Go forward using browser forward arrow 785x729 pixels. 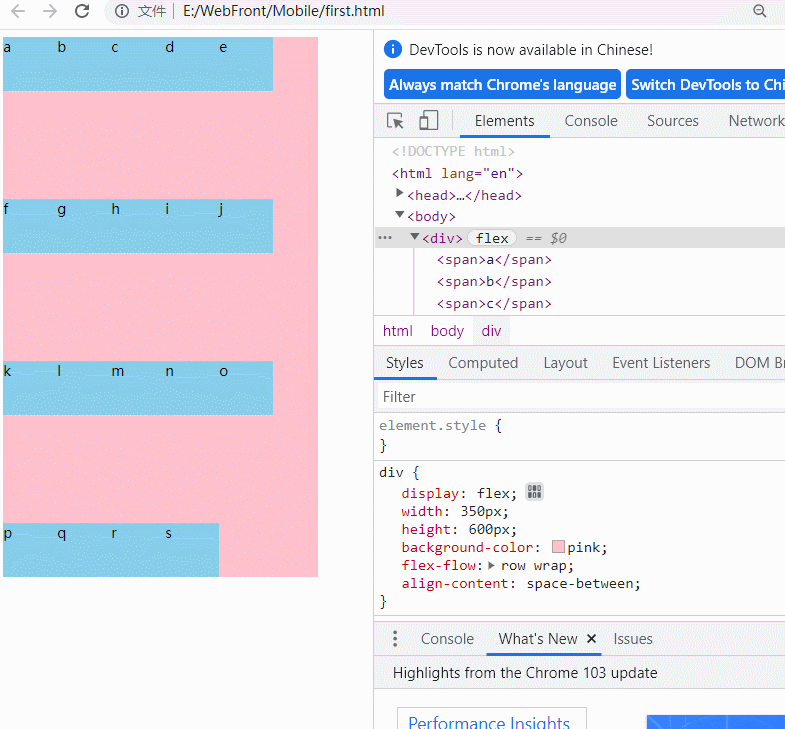pos(50,11)
